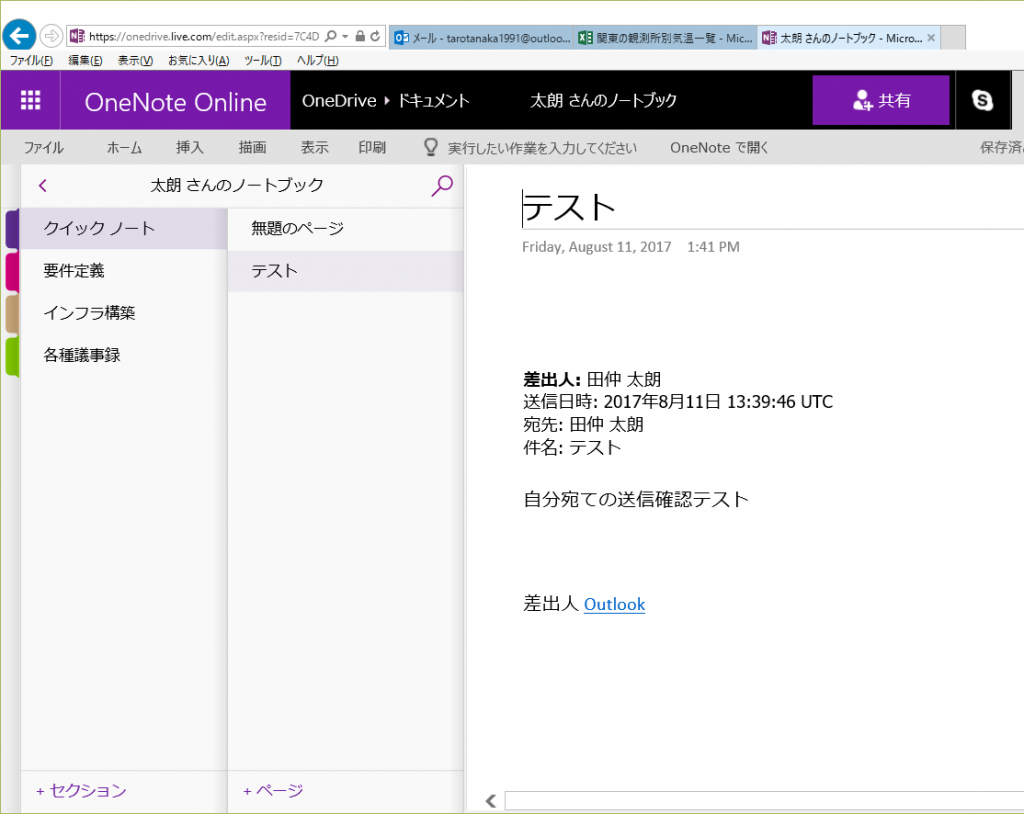Viewport: 1024px width, 814px height.
Task: Click the OneNote favicon in address bar
Action: (77, 36)
